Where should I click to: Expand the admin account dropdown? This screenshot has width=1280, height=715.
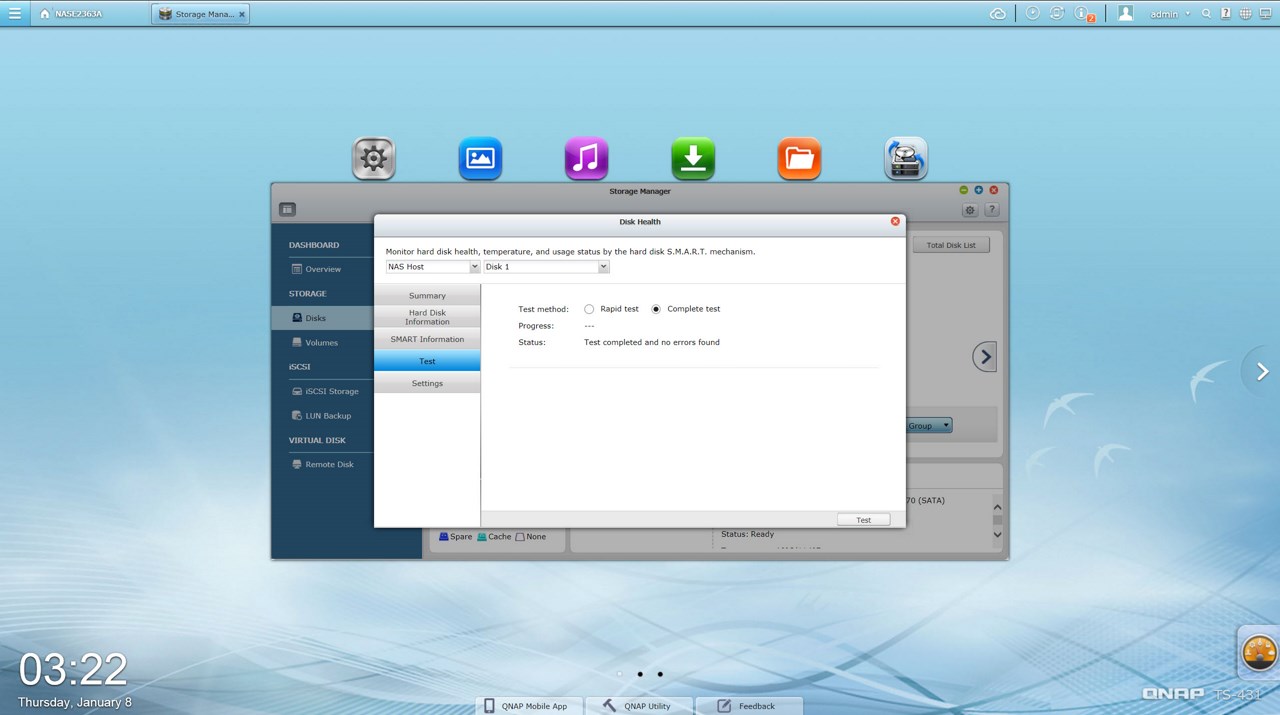(x=1170, y=14)
